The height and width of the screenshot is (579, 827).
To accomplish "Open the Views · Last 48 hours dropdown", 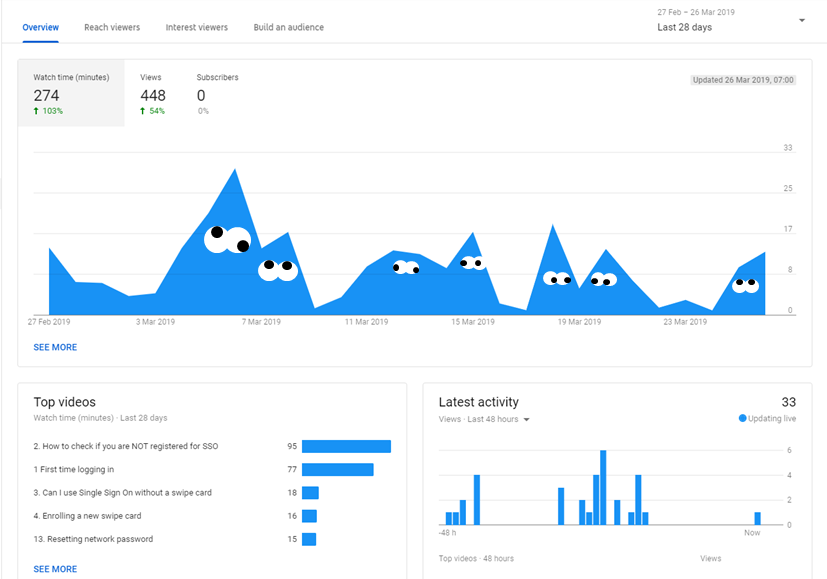I will [484, 419].
